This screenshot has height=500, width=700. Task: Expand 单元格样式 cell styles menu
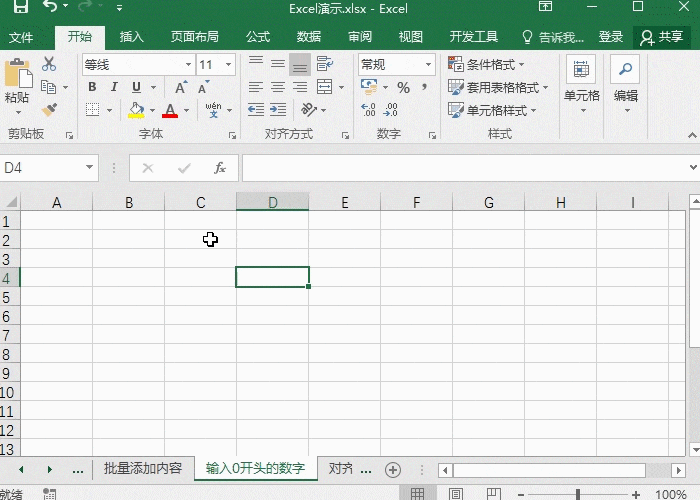[x=492, y=110]
